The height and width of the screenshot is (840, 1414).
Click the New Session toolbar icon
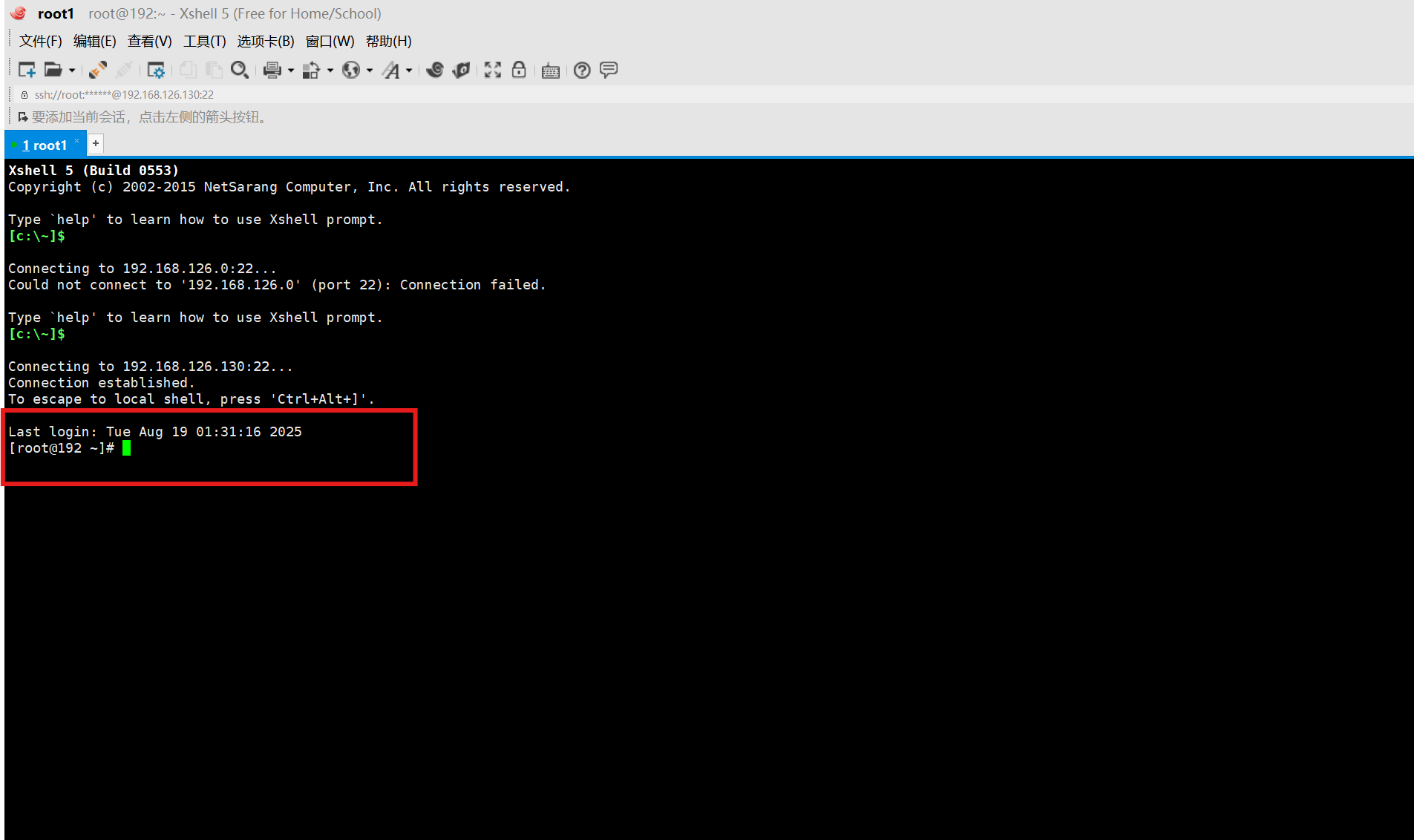(x=27, y=70)
